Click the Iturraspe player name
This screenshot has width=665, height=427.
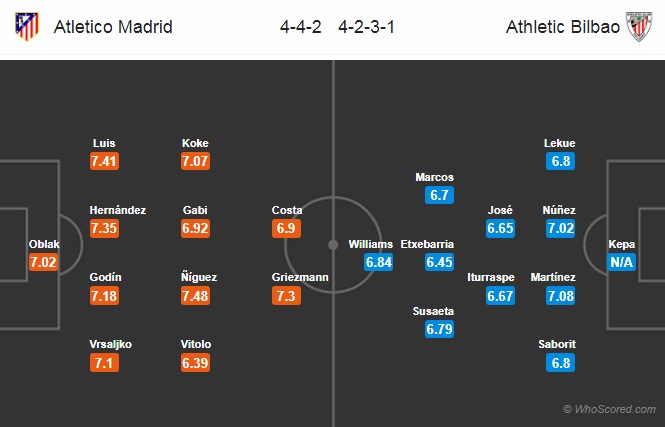pyautogui.click(x=491, y=277)
